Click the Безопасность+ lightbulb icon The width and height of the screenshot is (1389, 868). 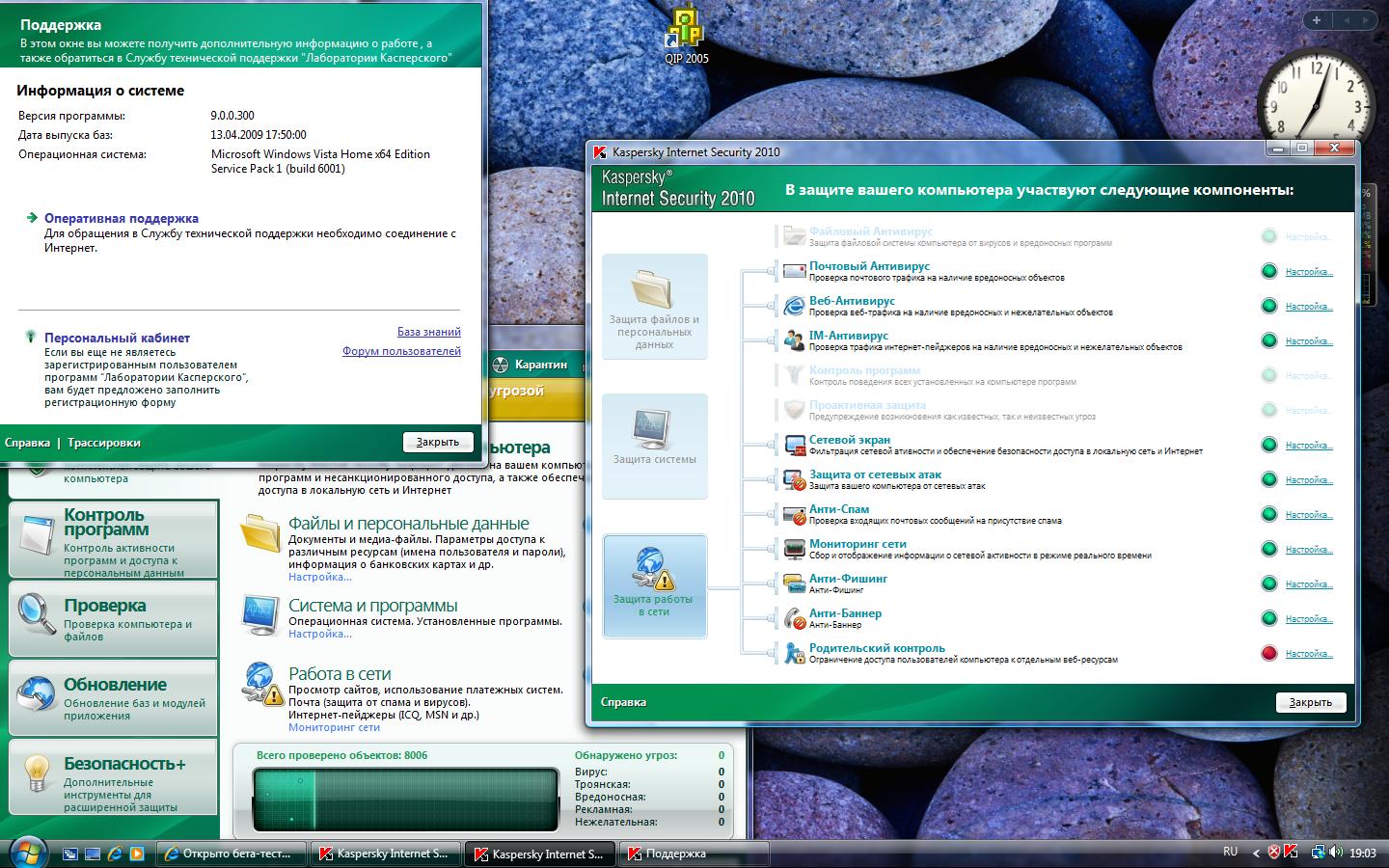(37, 772)
